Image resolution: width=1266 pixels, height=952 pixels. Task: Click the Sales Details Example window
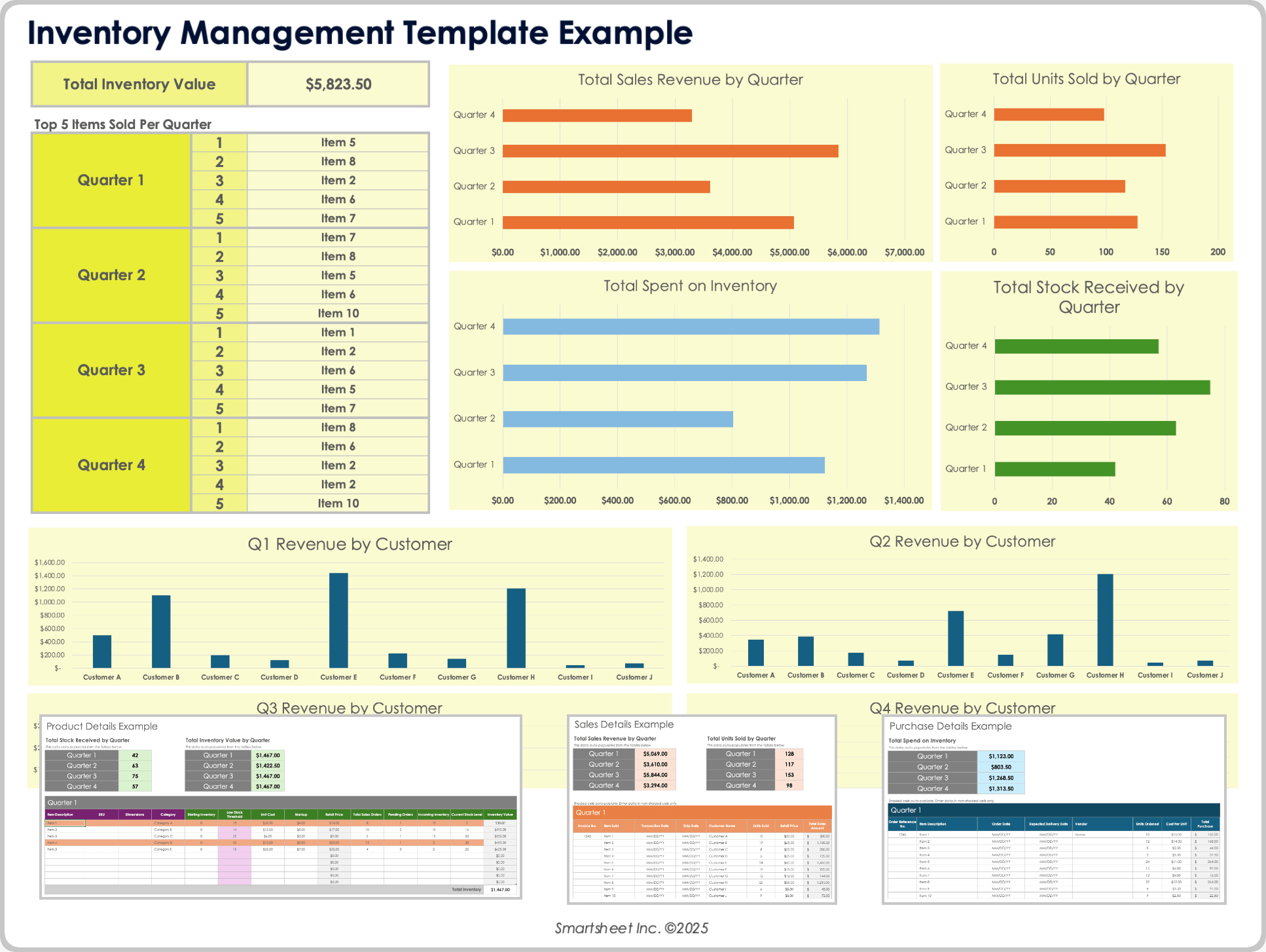[x=623, y=724]
